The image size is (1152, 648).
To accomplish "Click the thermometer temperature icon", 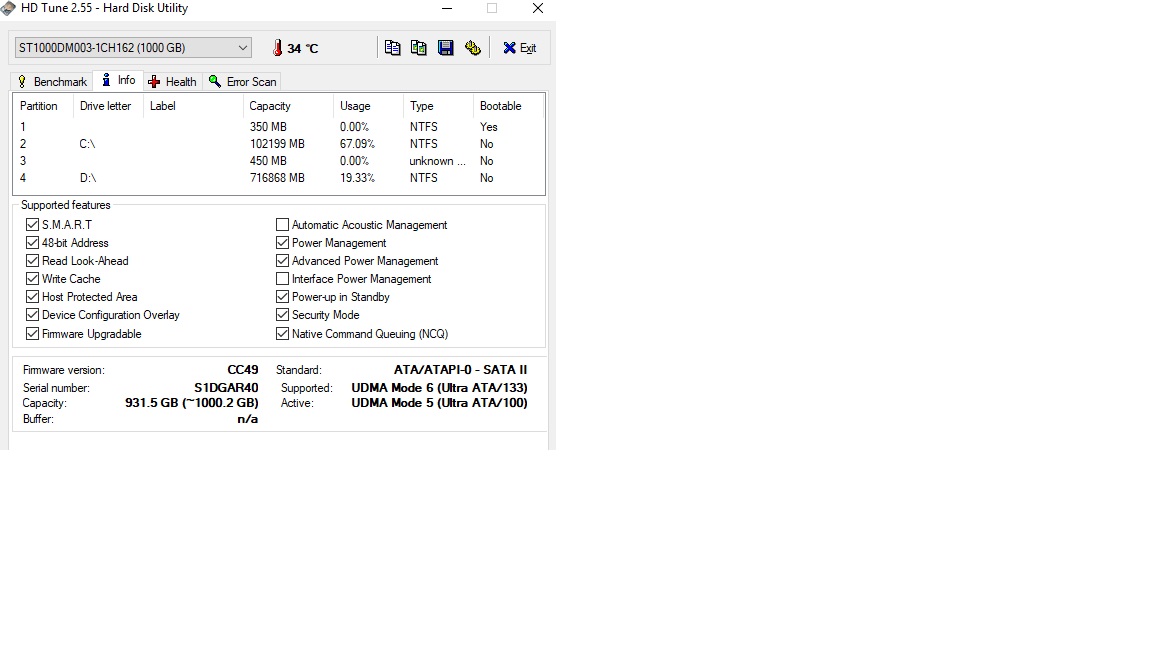I will click(278, 48).
